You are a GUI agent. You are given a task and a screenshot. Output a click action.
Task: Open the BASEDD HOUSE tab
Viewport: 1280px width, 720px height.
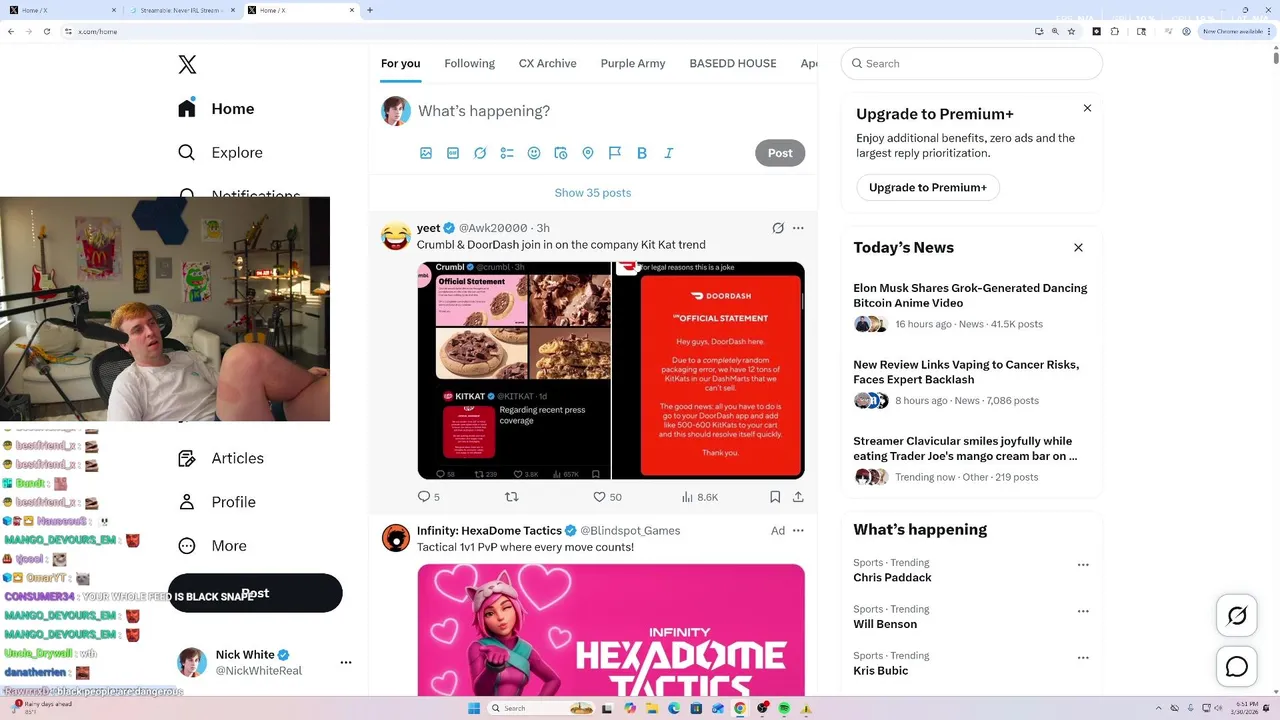pyautogui.click(x=733, y=63)
